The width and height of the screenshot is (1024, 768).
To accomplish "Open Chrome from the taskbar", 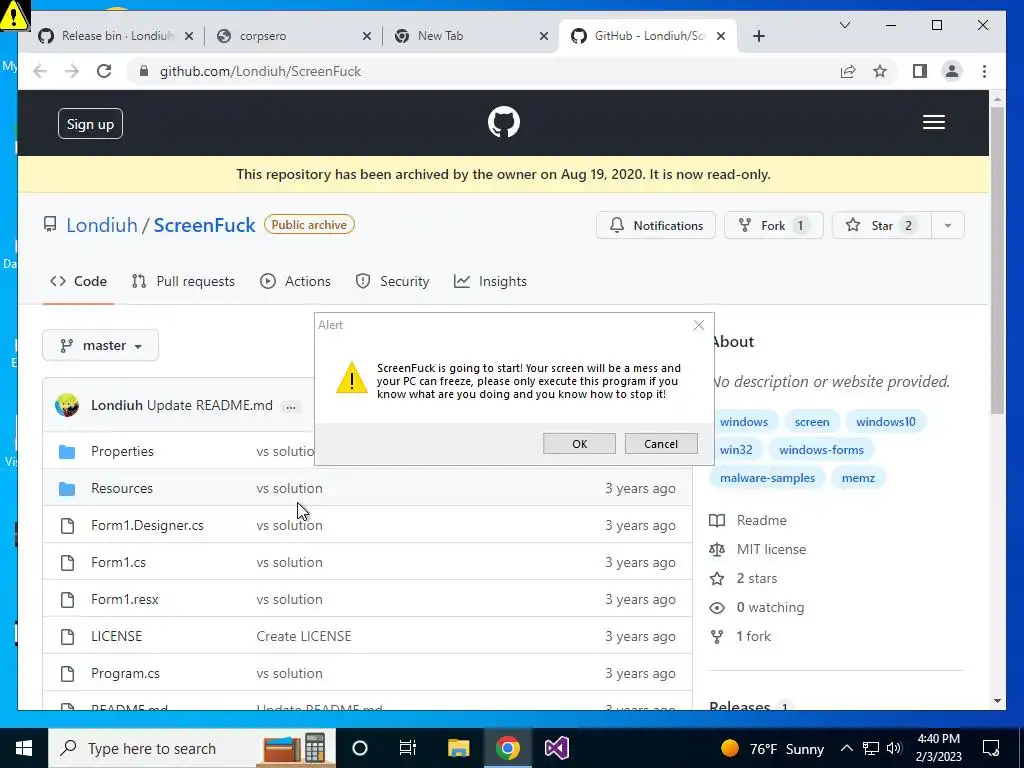I will click(507, 748).
